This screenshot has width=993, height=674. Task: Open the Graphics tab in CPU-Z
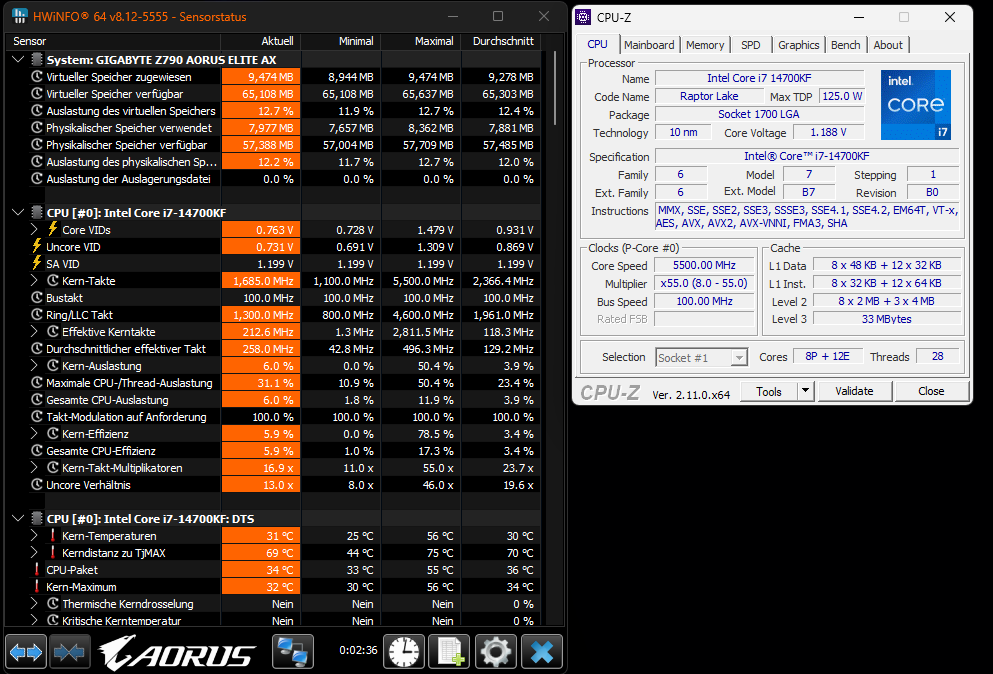pyautogui.click(x=799, y=45)
